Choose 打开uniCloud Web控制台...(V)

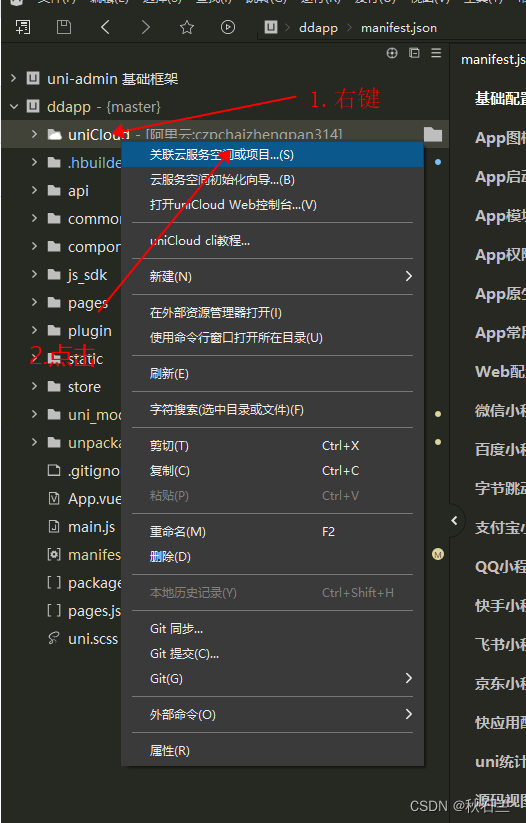pyautogui.click(x=272, y=205)
